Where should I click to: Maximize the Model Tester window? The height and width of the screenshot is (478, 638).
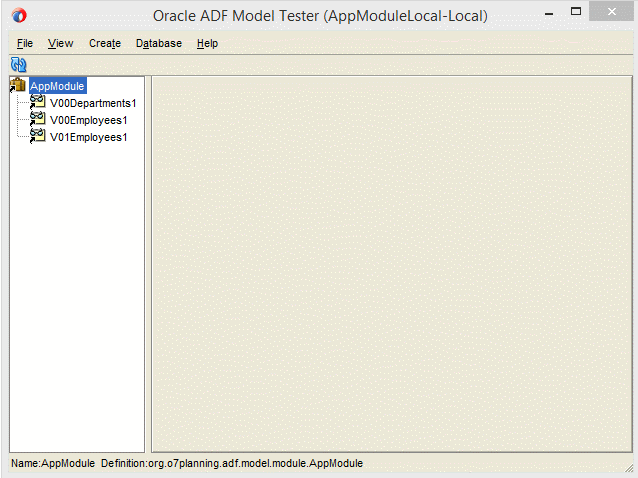576,11
